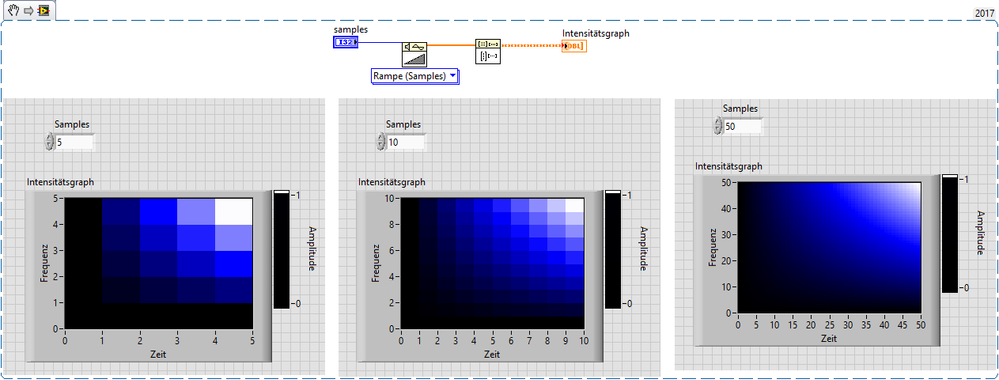The width and height of the screenshot is (999, 380).
Task: Click the LabVIEW VI snippet icon
Action: coord(43,11)
